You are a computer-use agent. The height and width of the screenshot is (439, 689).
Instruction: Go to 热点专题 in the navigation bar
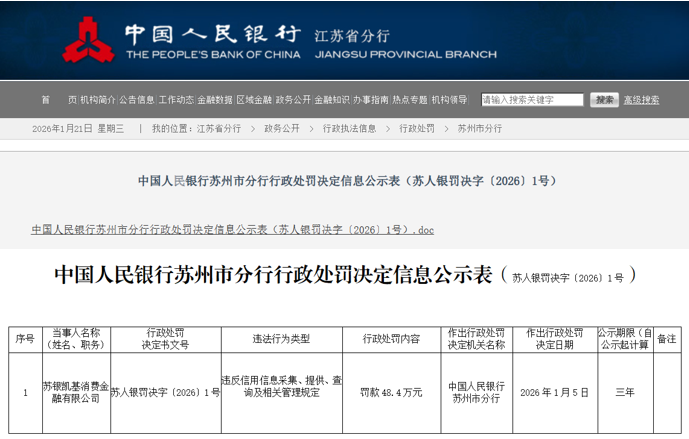[x=410, y=100]
